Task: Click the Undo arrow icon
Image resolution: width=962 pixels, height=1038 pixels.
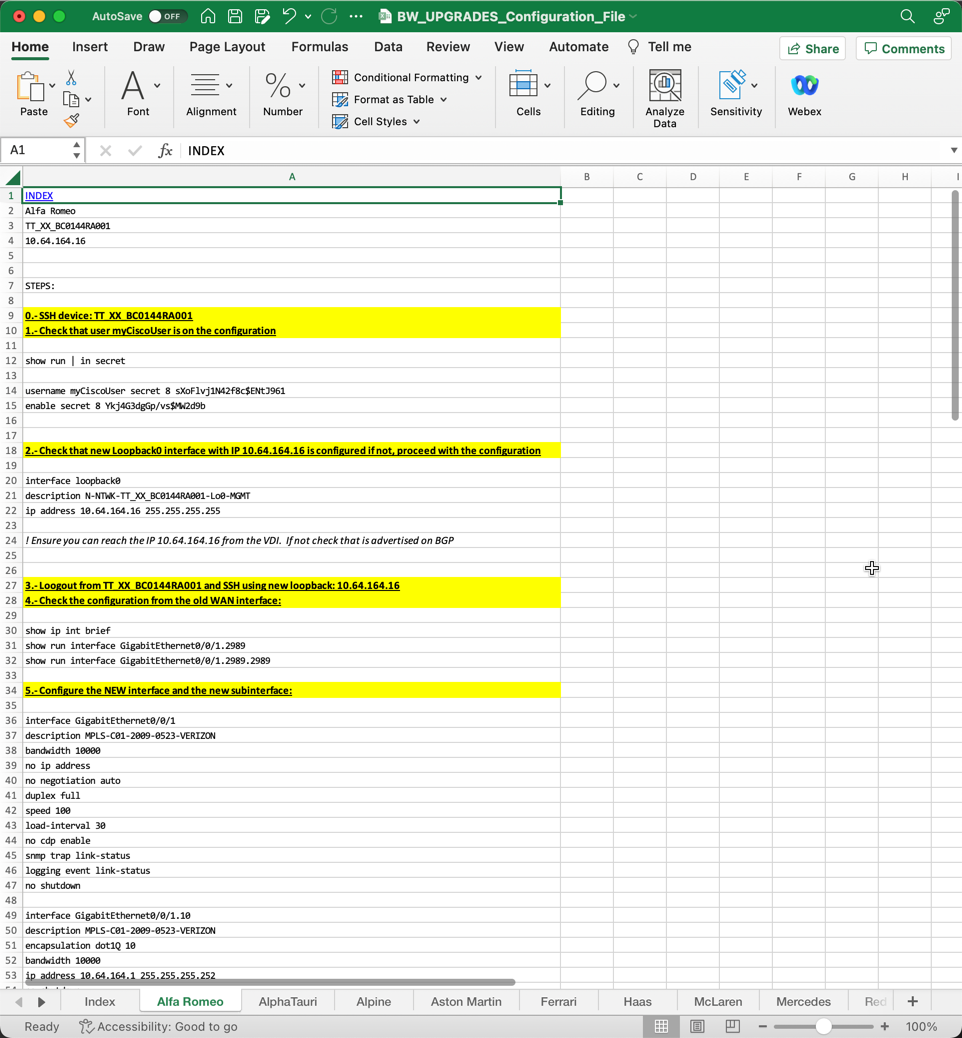Action: pyautogui.click(x=289, y=16)
